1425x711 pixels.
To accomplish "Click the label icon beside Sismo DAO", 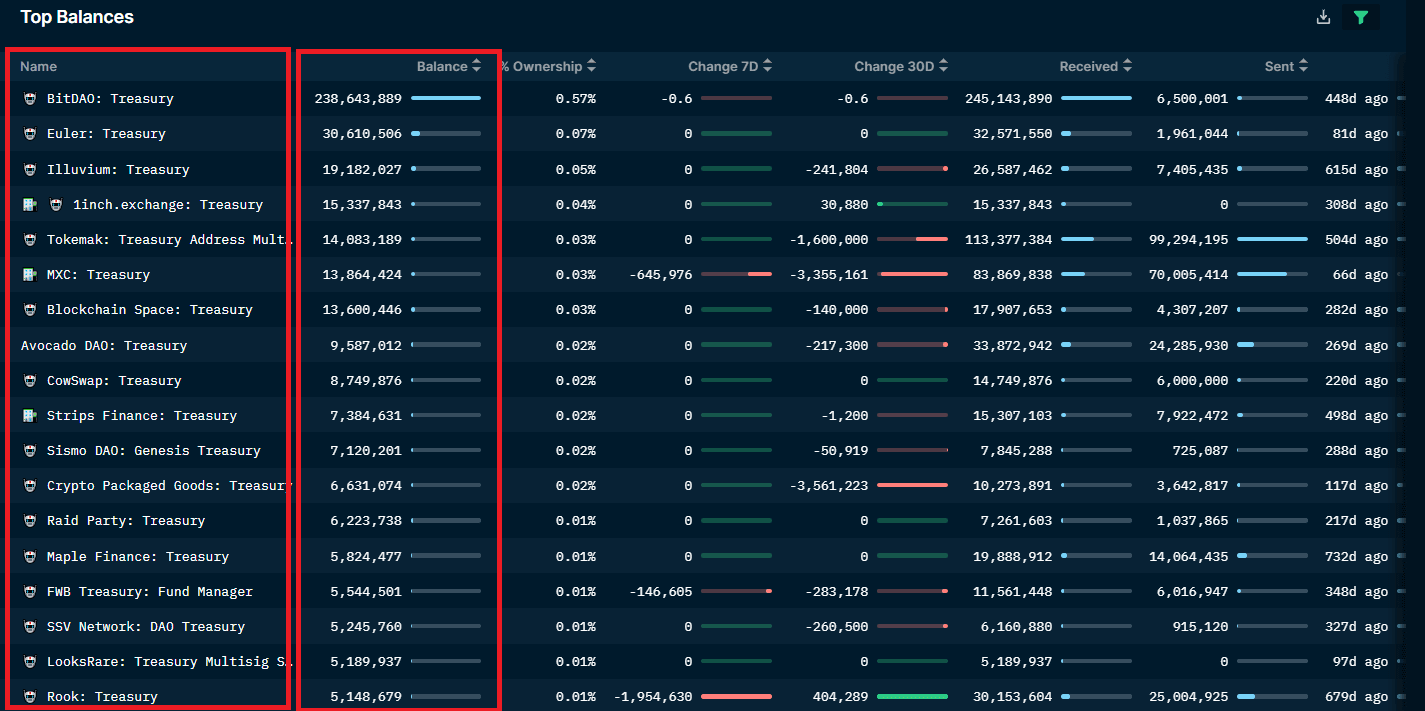I will (x=29, y=451).
